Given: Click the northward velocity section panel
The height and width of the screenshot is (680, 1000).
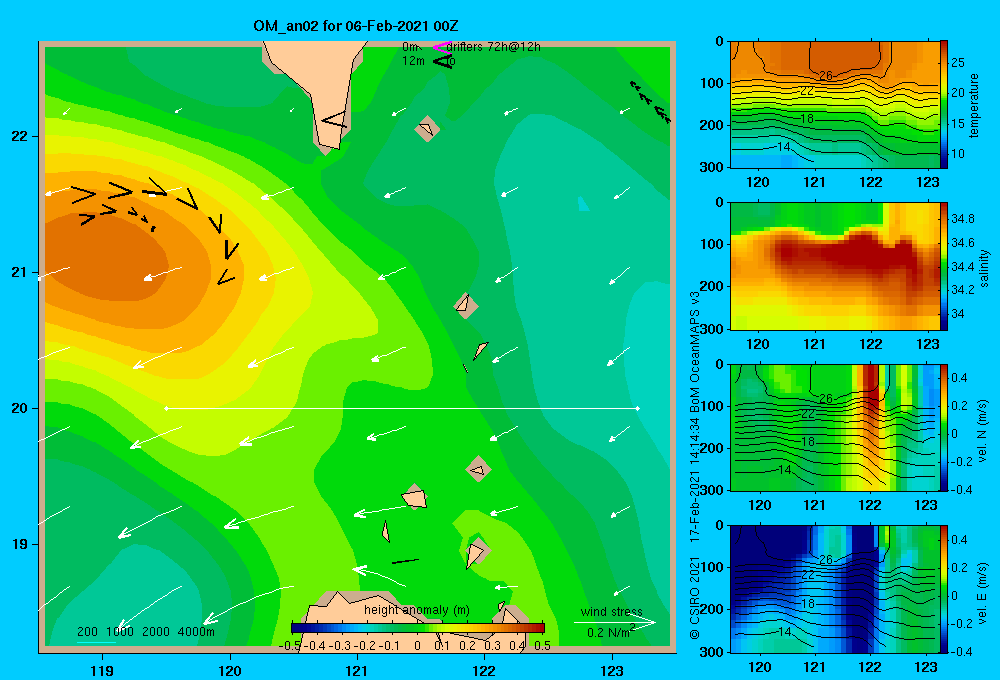Looking at the screenshot, I should click(835, 428).
